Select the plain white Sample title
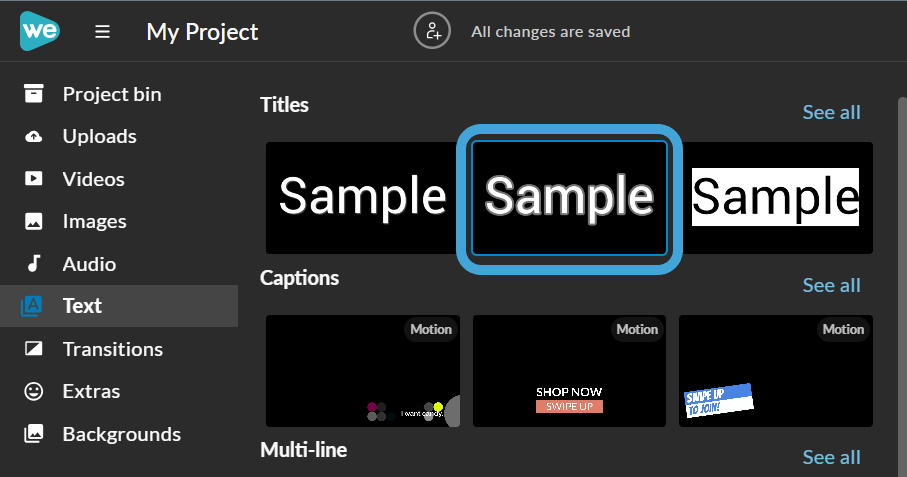The image size is (907, 477). (x=362, y=197)
